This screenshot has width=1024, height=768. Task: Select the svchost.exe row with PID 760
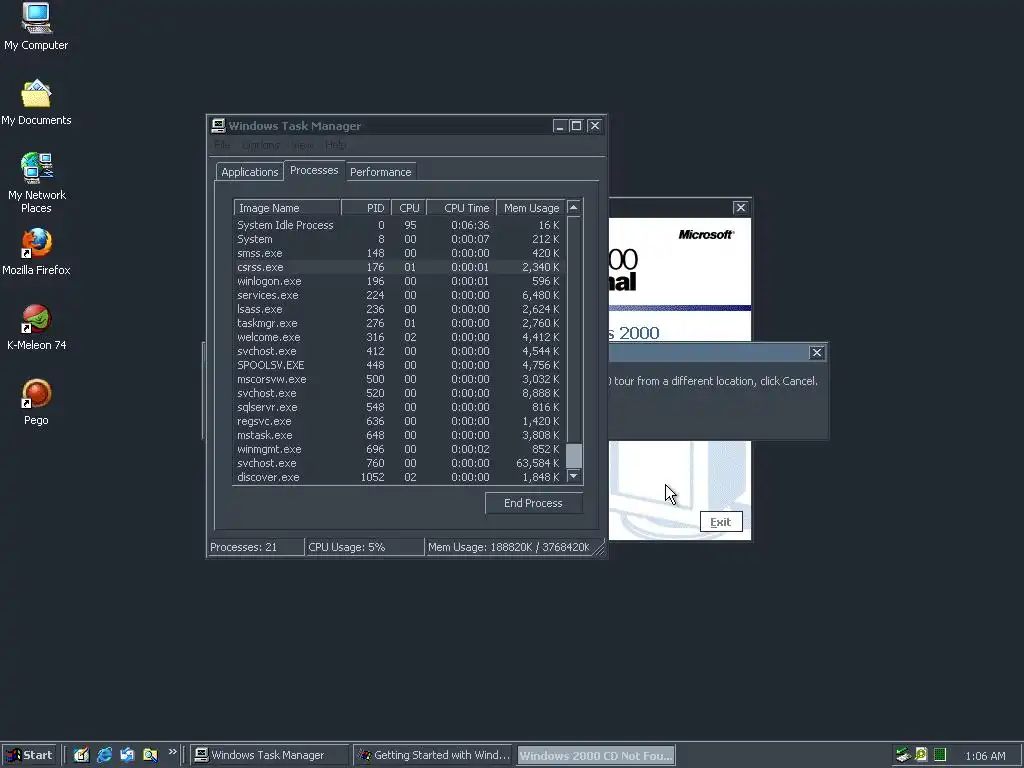399,463
